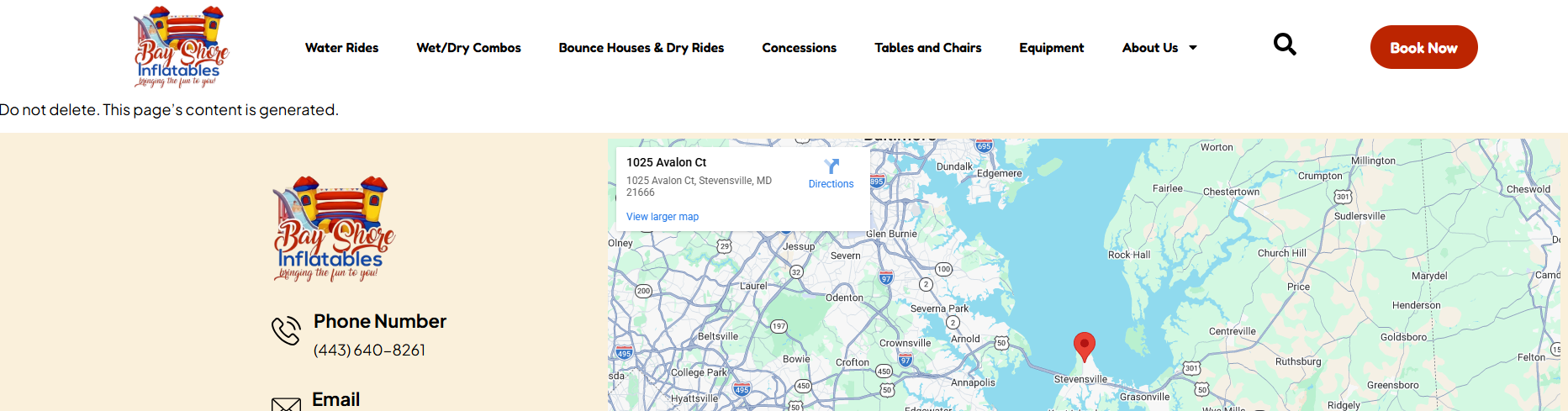Click the View larger map link
The width and height of the screenshot is (1568, 411).
[663, 217]
